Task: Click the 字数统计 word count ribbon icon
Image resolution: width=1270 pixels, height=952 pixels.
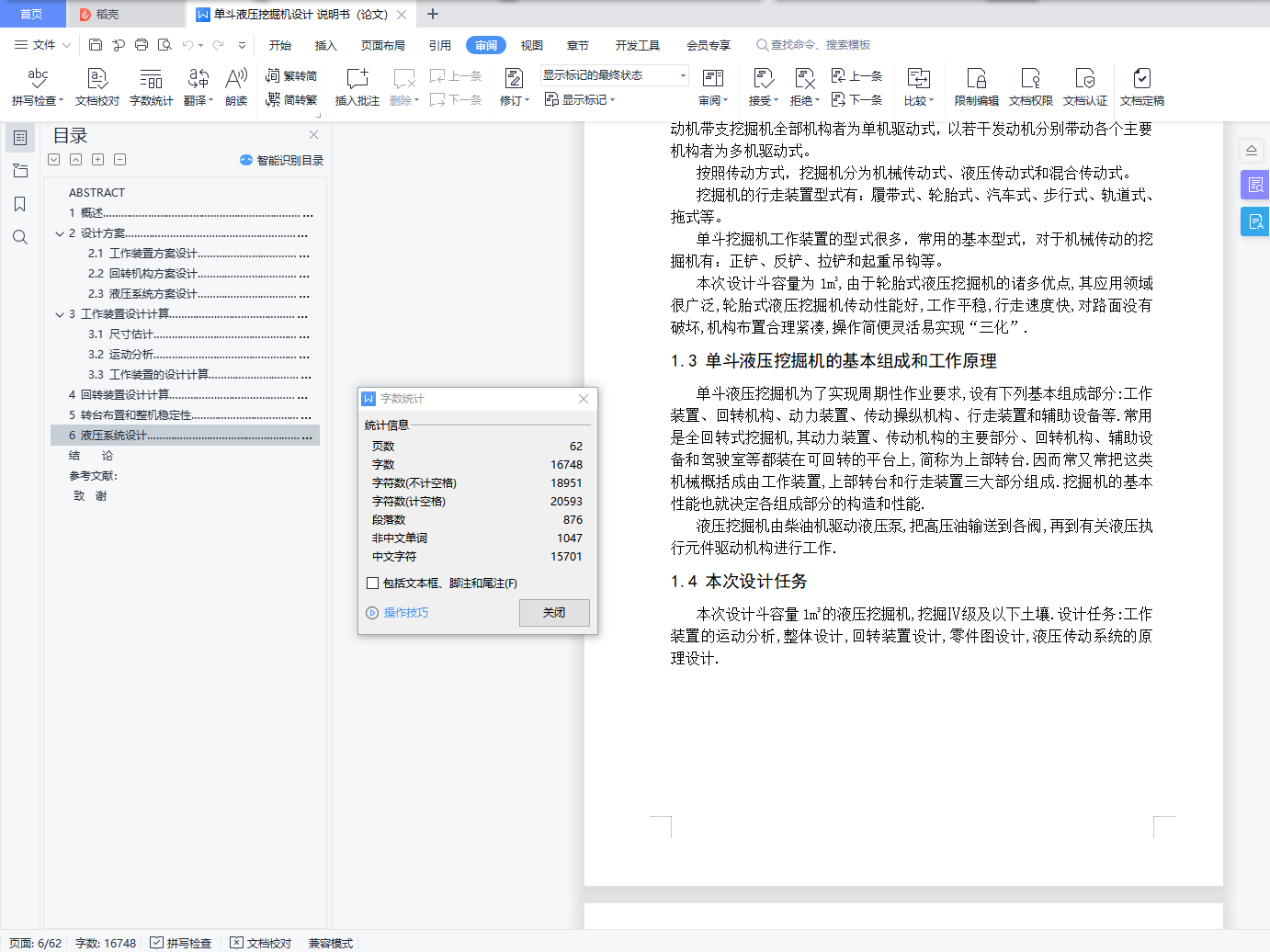Action: click(152, 87)
